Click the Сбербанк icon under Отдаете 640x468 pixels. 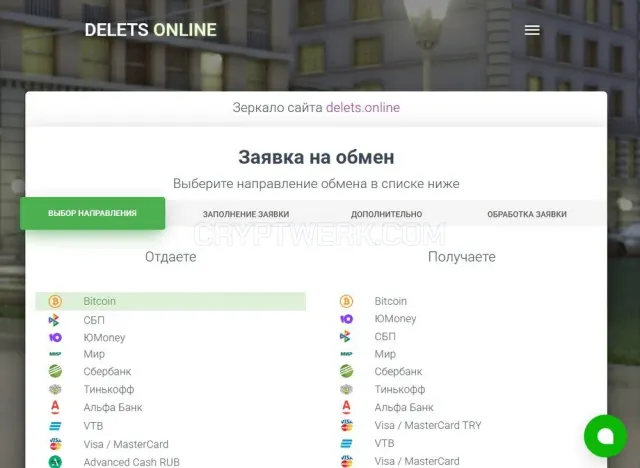coord(55,371)
